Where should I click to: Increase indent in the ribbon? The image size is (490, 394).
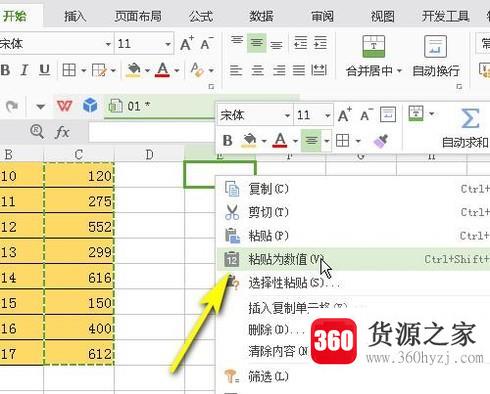click(320, 43)
